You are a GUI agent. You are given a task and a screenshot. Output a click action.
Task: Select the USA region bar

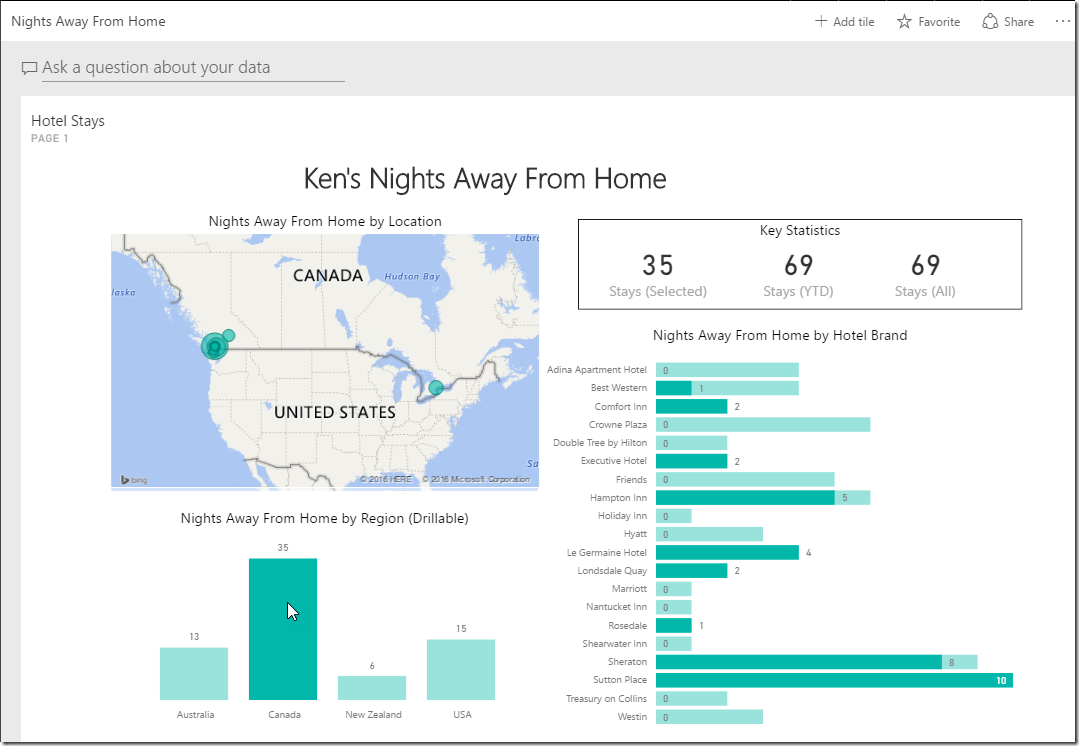coord(460,670)
